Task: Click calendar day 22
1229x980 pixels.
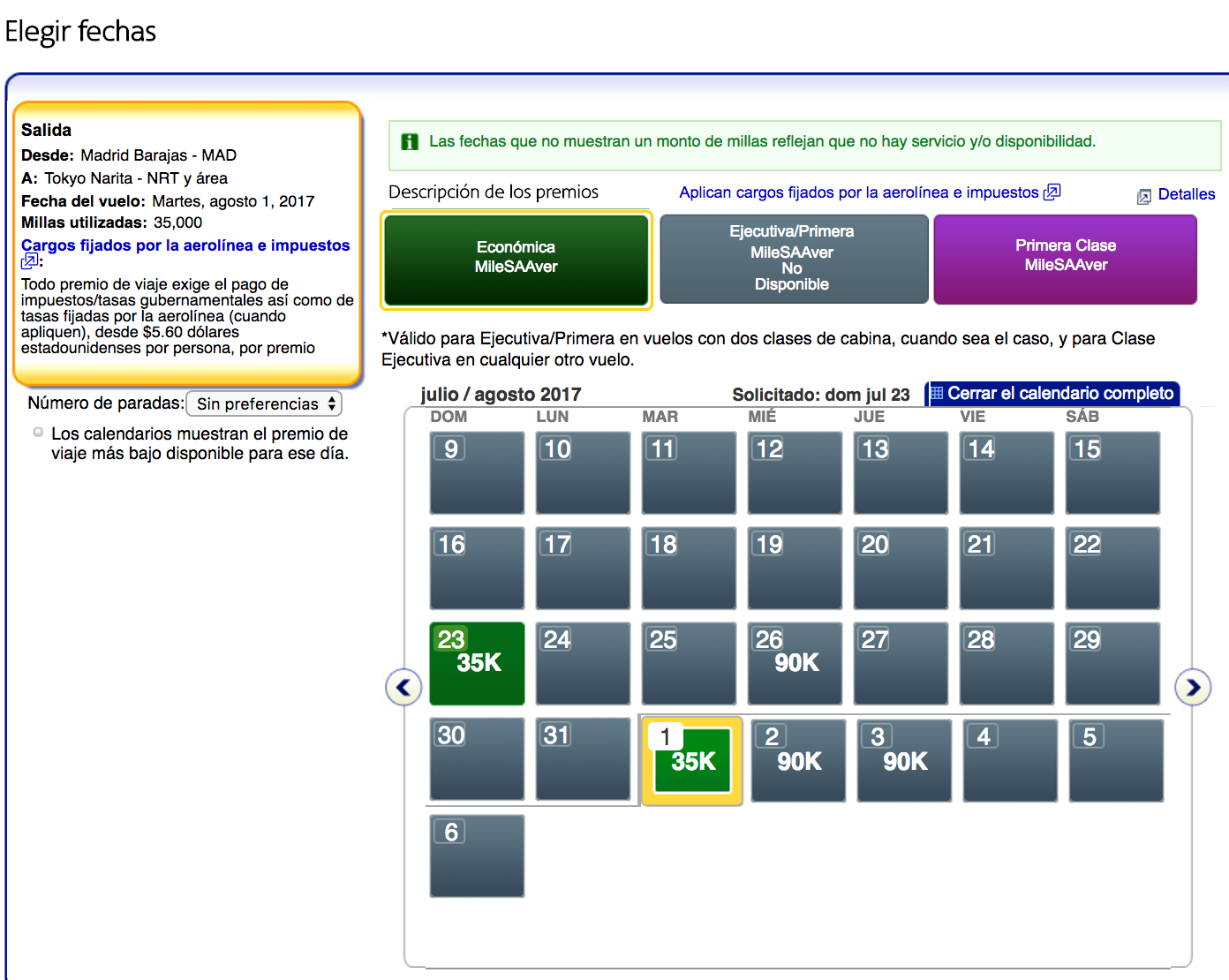Action: (x=1112, y=568)
